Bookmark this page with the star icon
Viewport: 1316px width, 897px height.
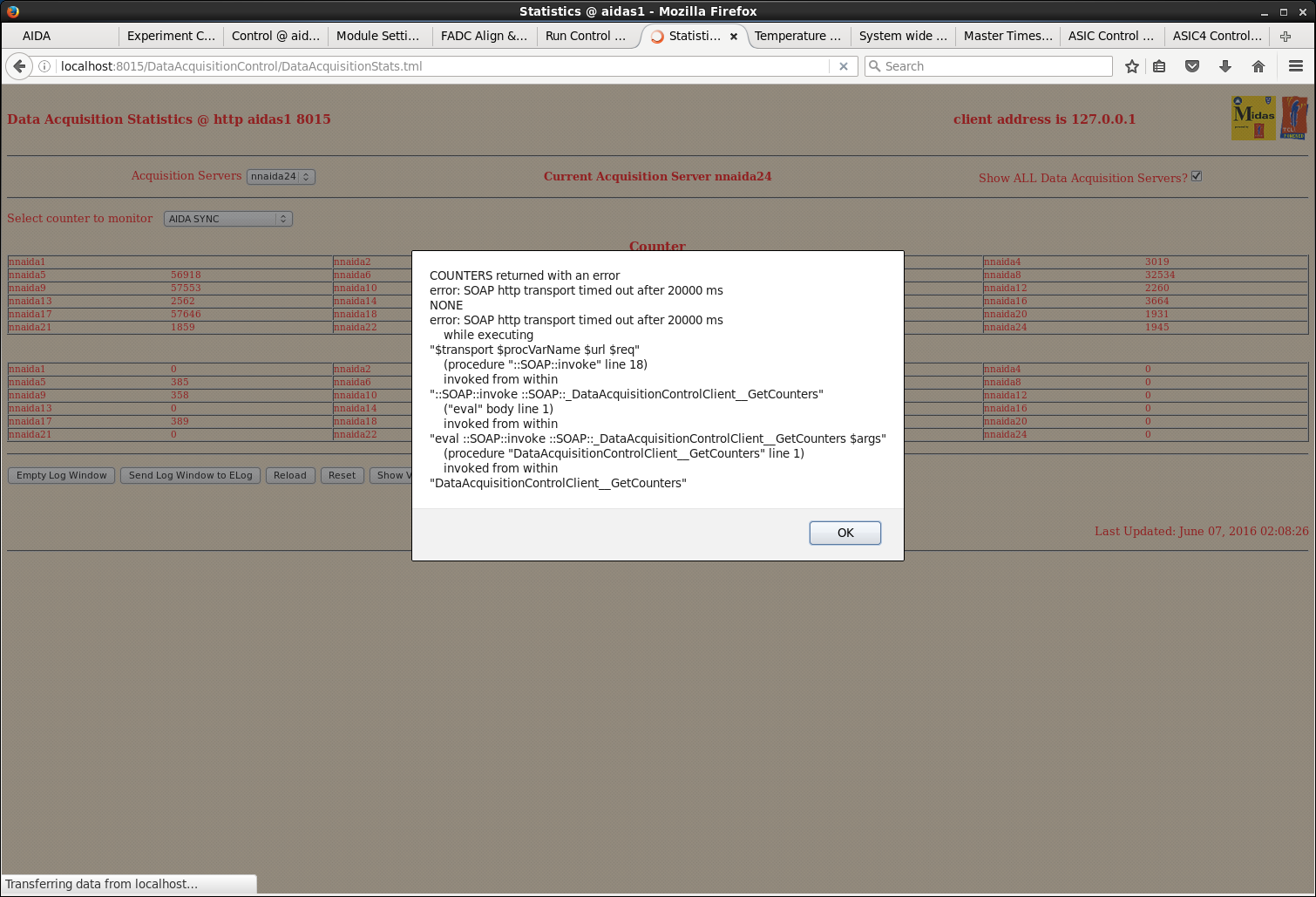click(1132, 66)
